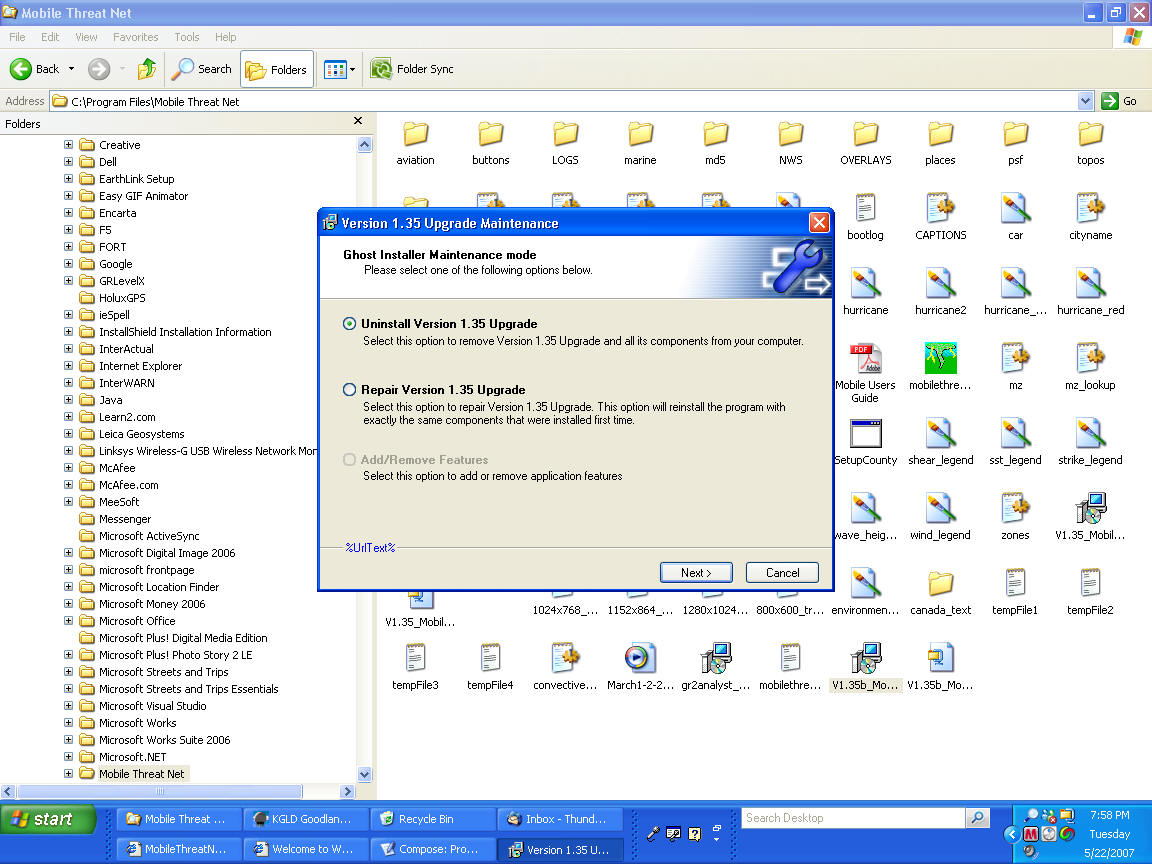Screen dimensions: 1152x864
Task: Click the Windows start button
Action: click(x=48, y=819)
